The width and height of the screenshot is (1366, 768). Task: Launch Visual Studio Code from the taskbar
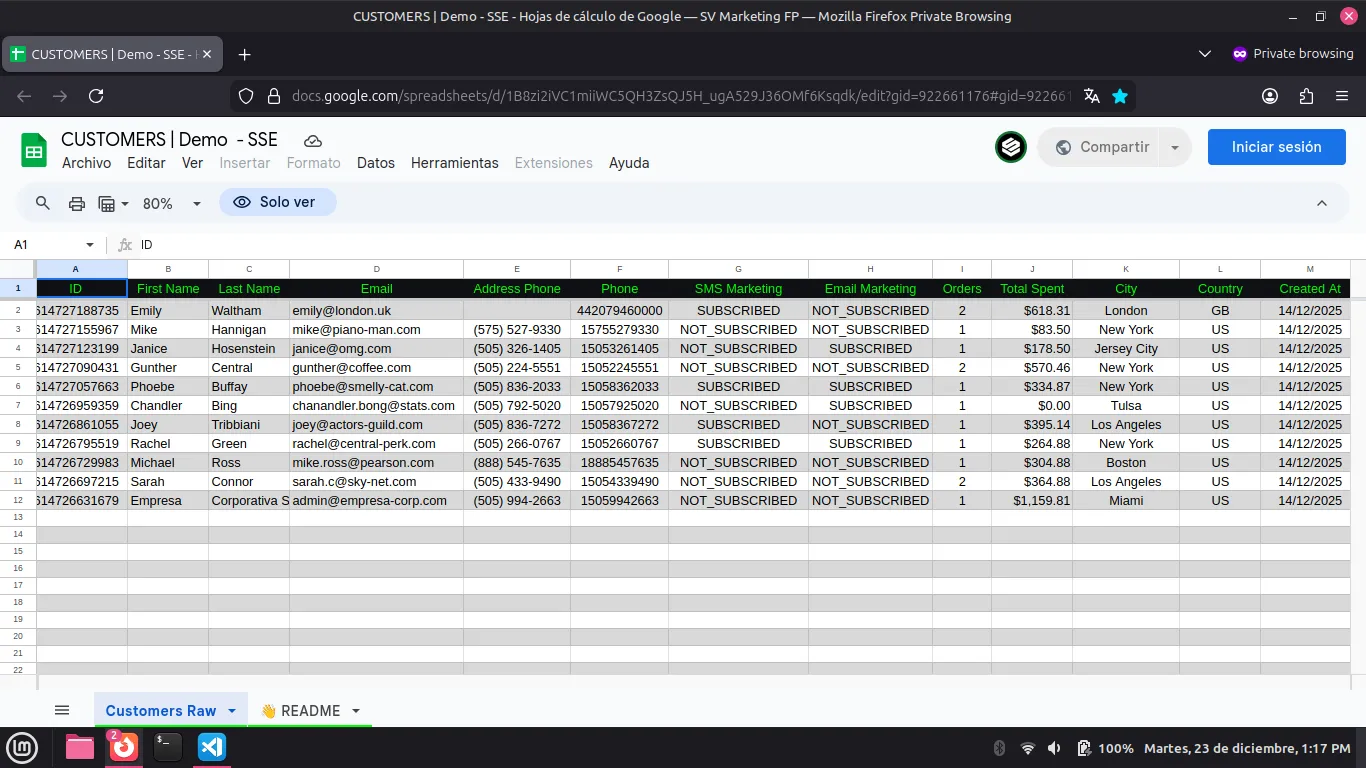211,747
